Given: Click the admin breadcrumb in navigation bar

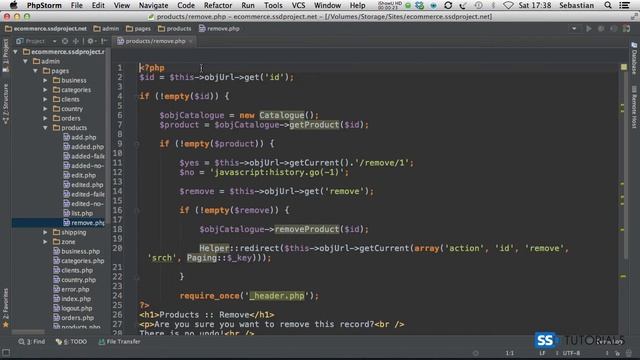Looking at the screenshot, I should tap(106, 29).
